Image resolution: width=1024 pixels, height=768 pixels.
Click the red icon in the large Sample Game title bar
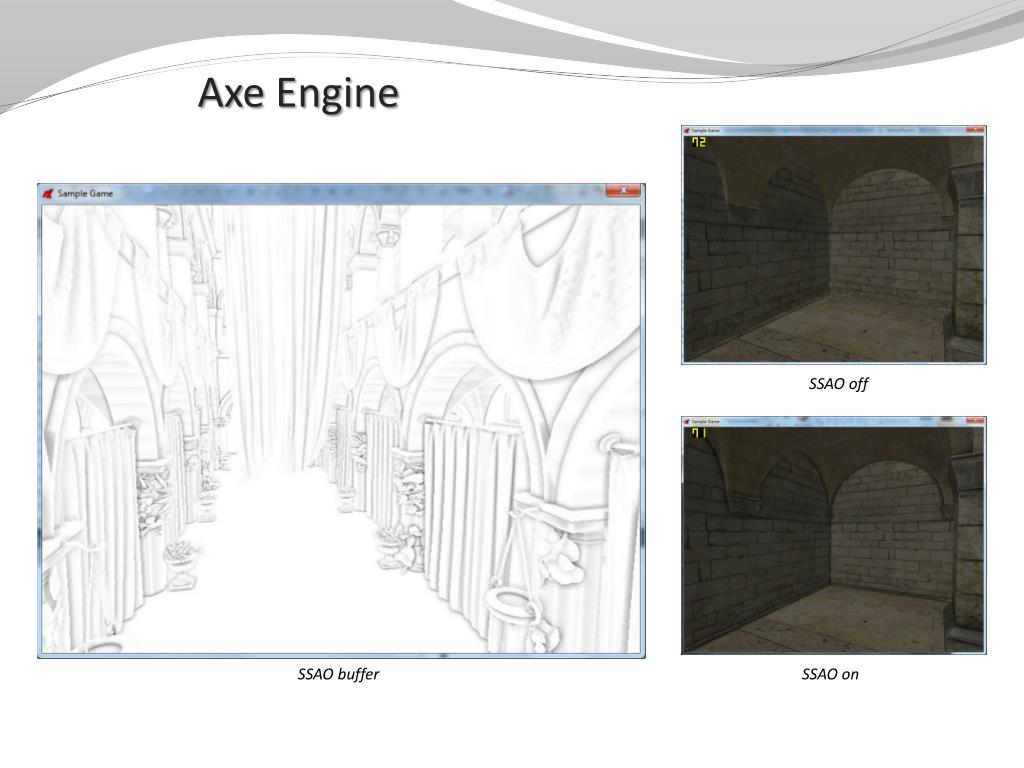coord(47,193)
